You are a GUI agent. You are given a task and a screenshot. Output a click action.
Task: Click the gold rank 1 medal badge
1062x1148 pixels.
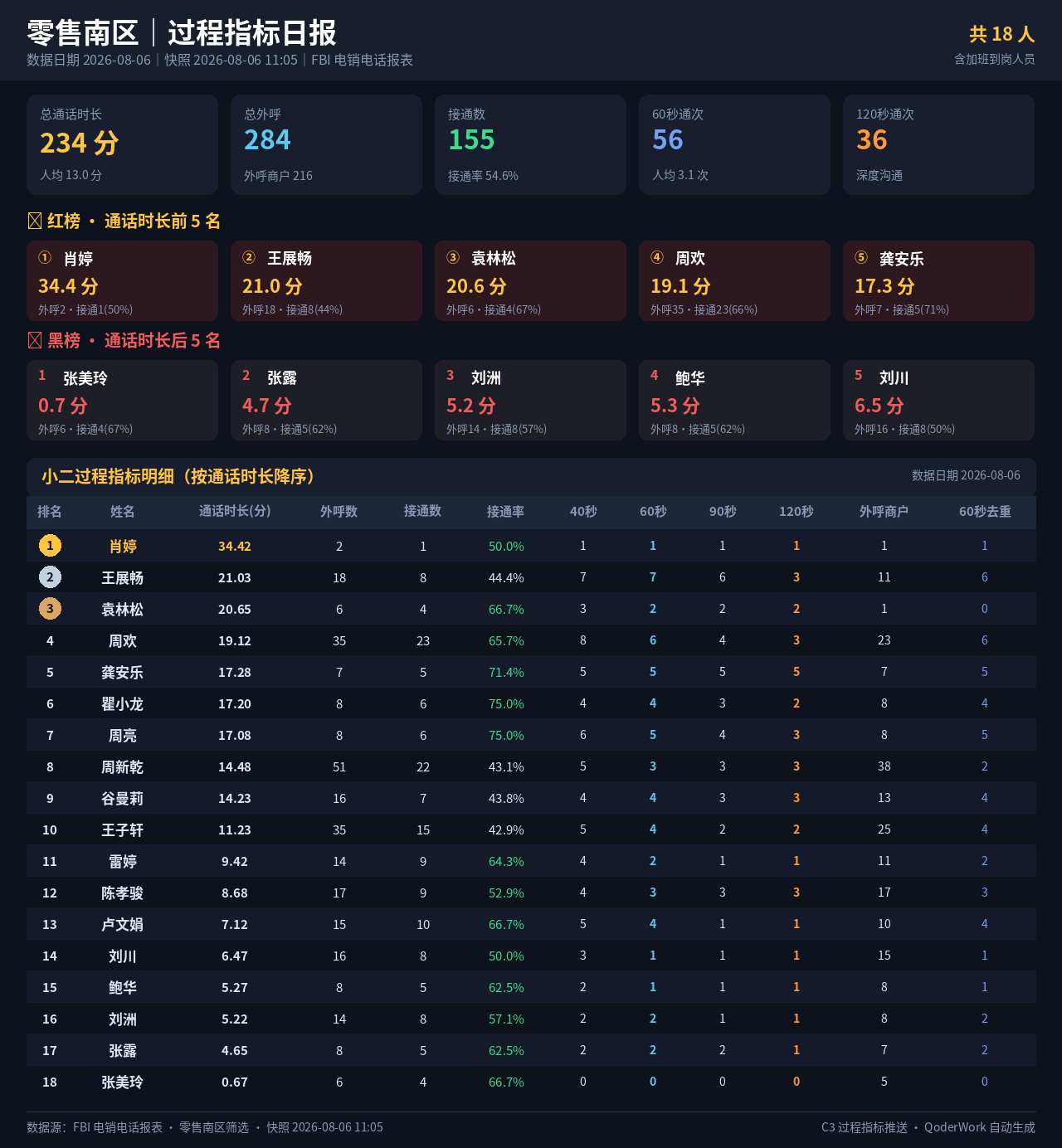pos(50,545)
